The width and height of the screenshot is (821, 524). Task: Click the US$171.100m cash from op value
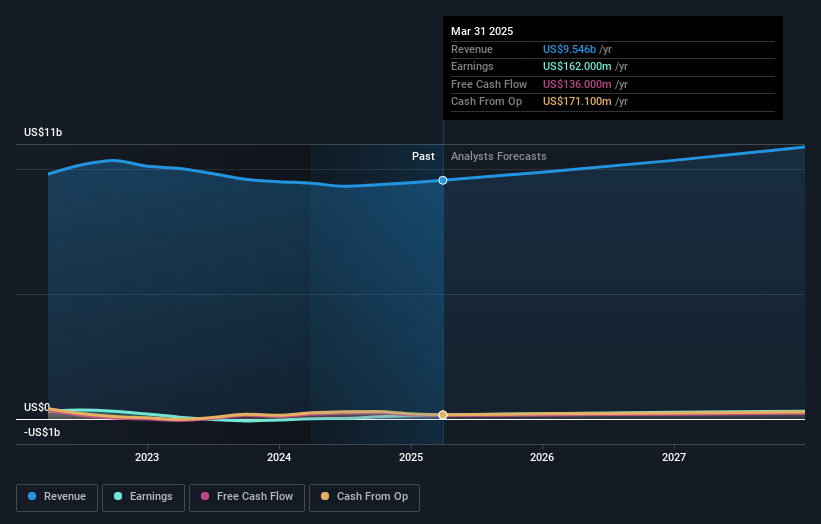[577, 102]
